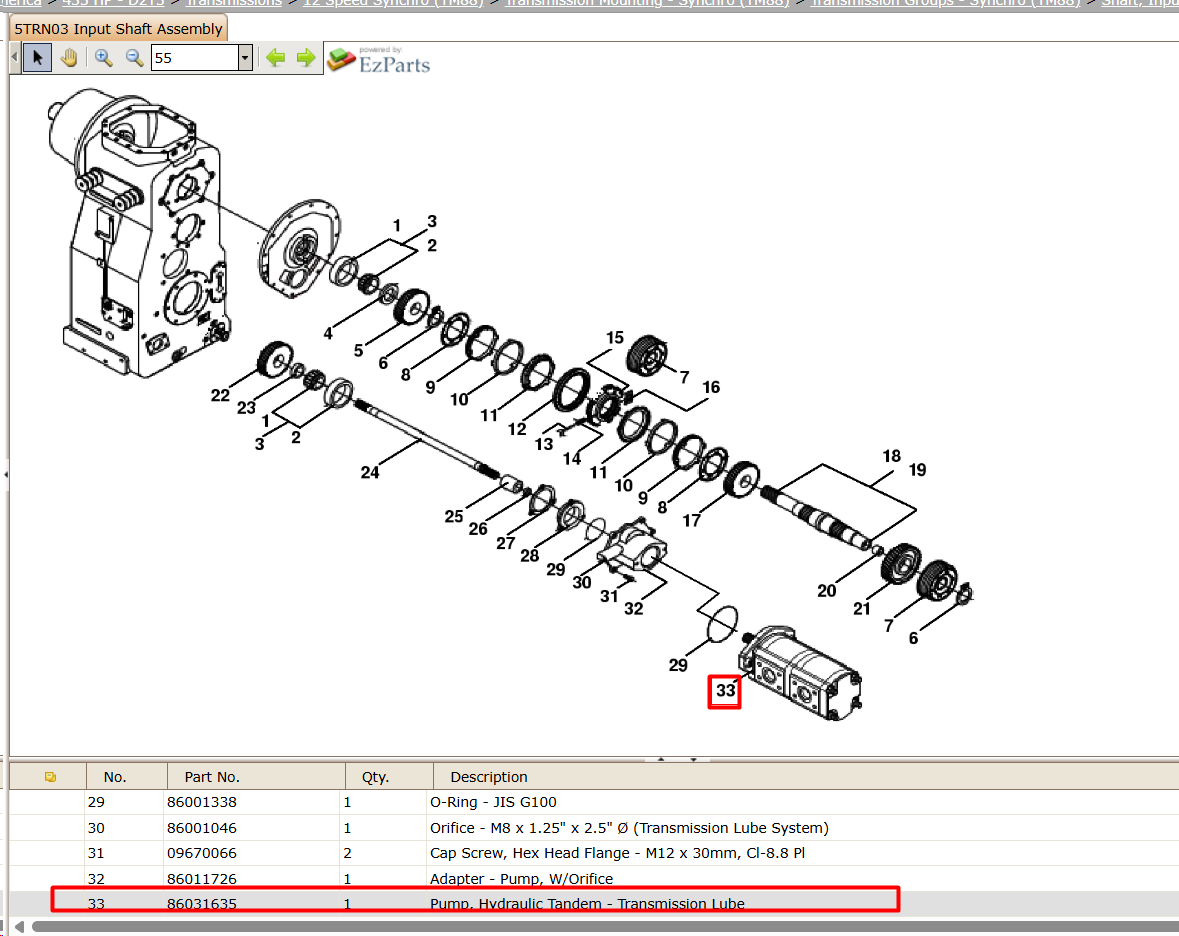Select part number 86001046 in the table

tap(202, 828)
